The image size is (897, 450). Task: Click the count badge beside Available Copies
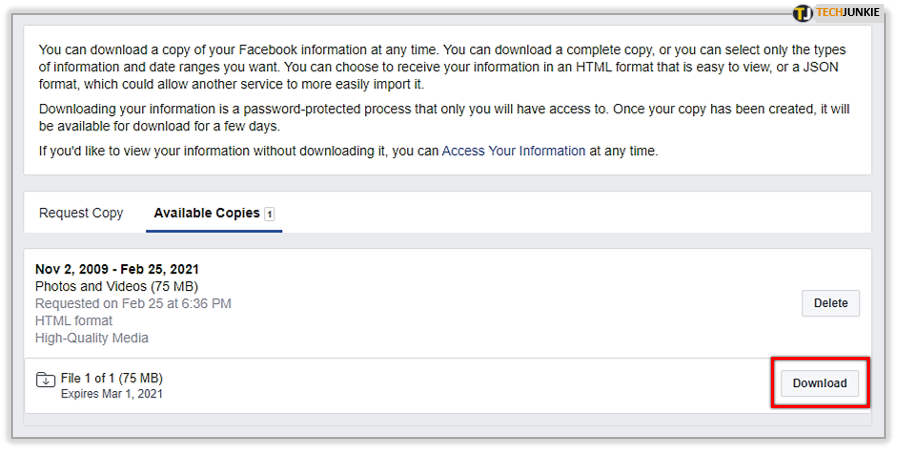point(270,214)
